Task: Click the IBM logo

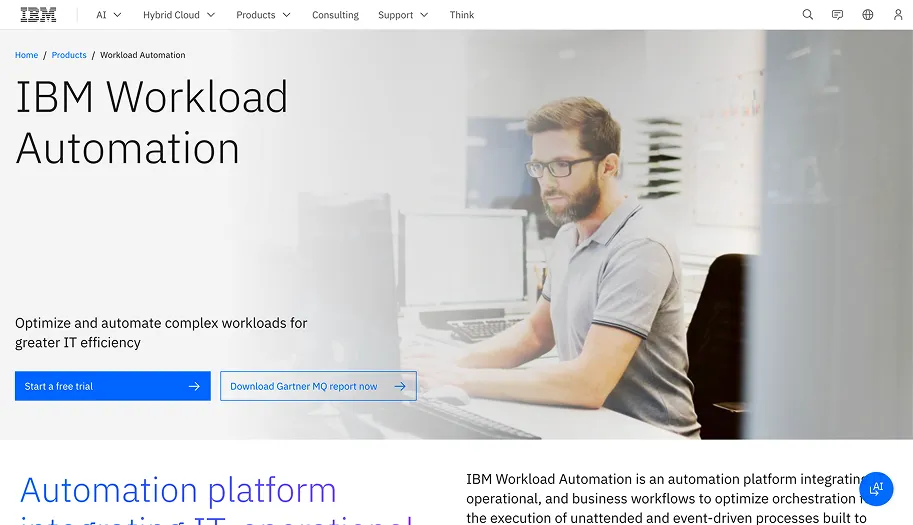Action: click(x=38, y=15)
